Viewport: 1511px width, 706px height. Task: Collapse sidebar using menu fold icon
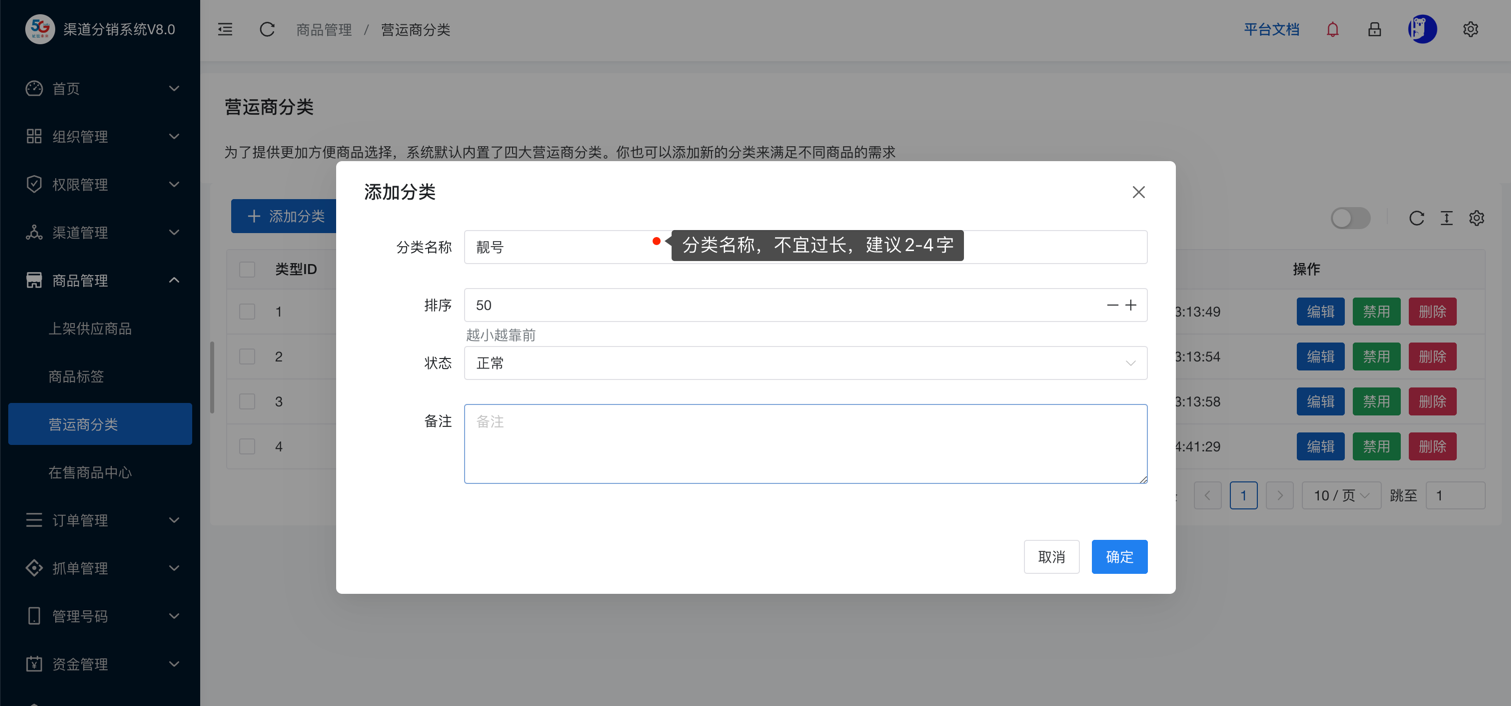tap(225, 30)
